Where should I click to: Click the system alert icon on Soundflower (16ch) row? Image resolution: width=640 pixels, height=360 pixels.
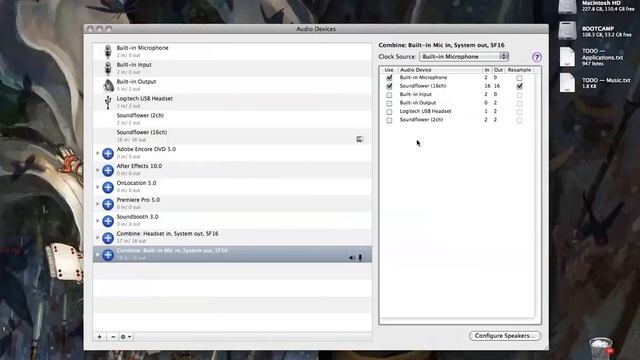[x=360, y=139]
